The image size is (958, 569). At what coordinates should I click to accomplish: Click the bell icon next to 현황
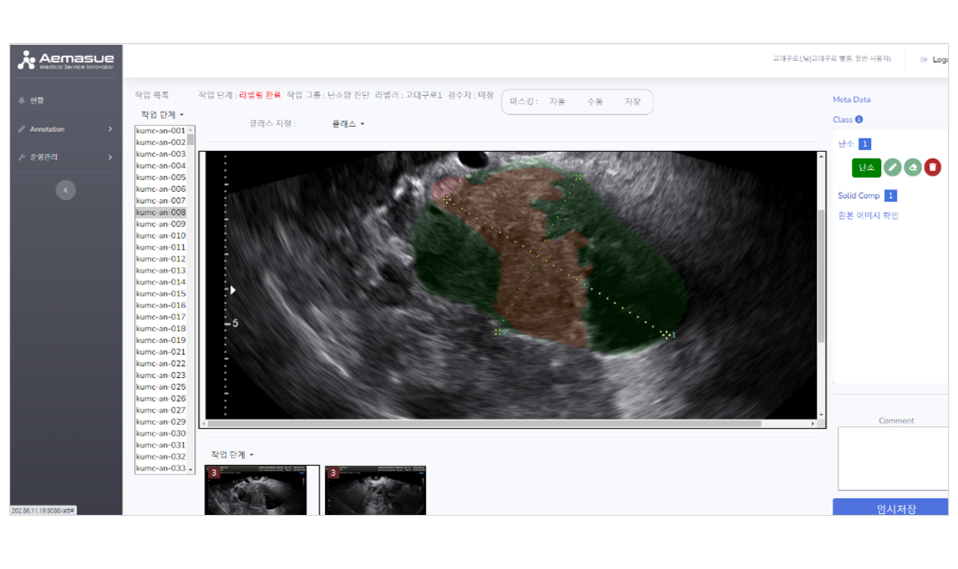(x=21, y=100)
